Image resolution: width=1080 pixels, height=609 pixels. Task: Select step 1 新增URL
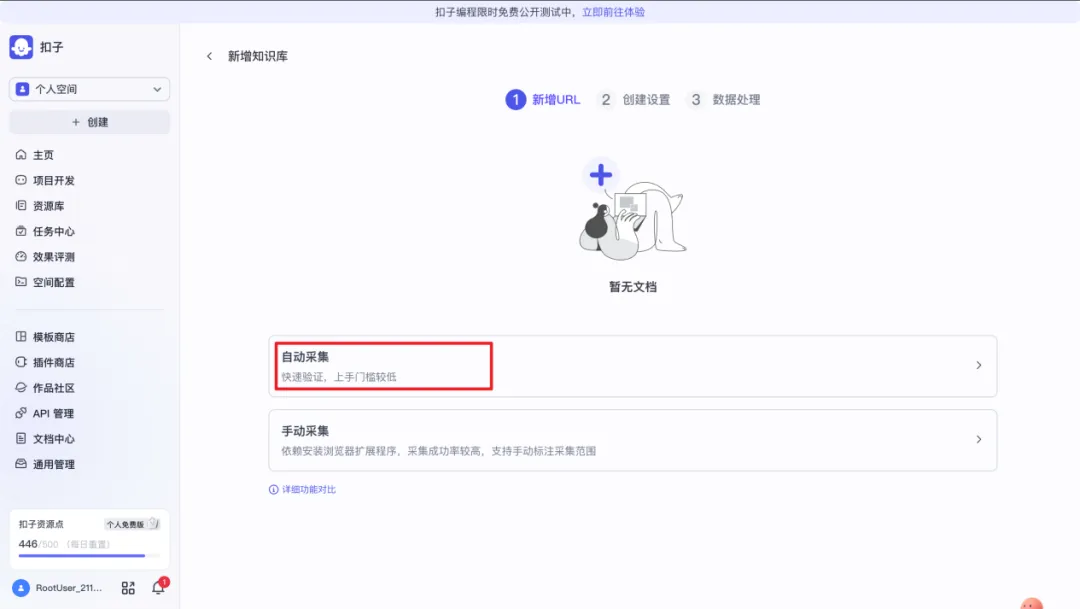pos(543,99)
